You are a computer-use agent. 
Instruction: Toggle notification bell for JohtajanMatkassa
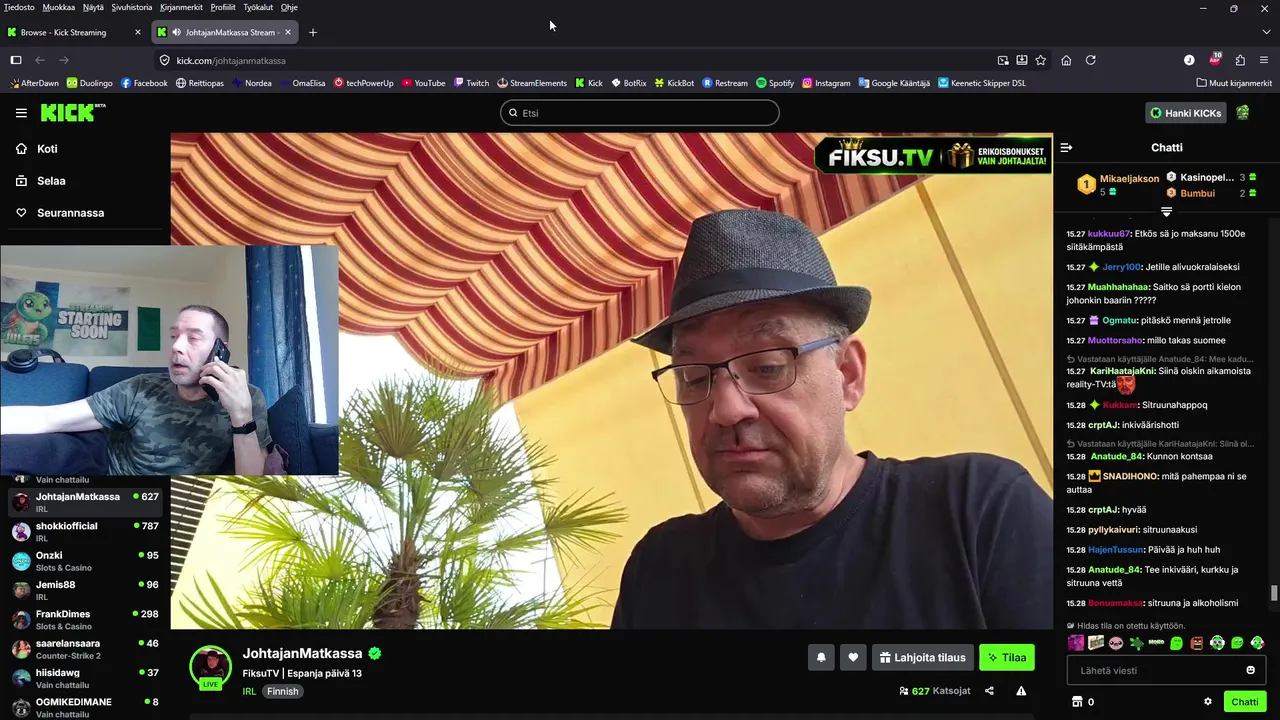[821, 657]
